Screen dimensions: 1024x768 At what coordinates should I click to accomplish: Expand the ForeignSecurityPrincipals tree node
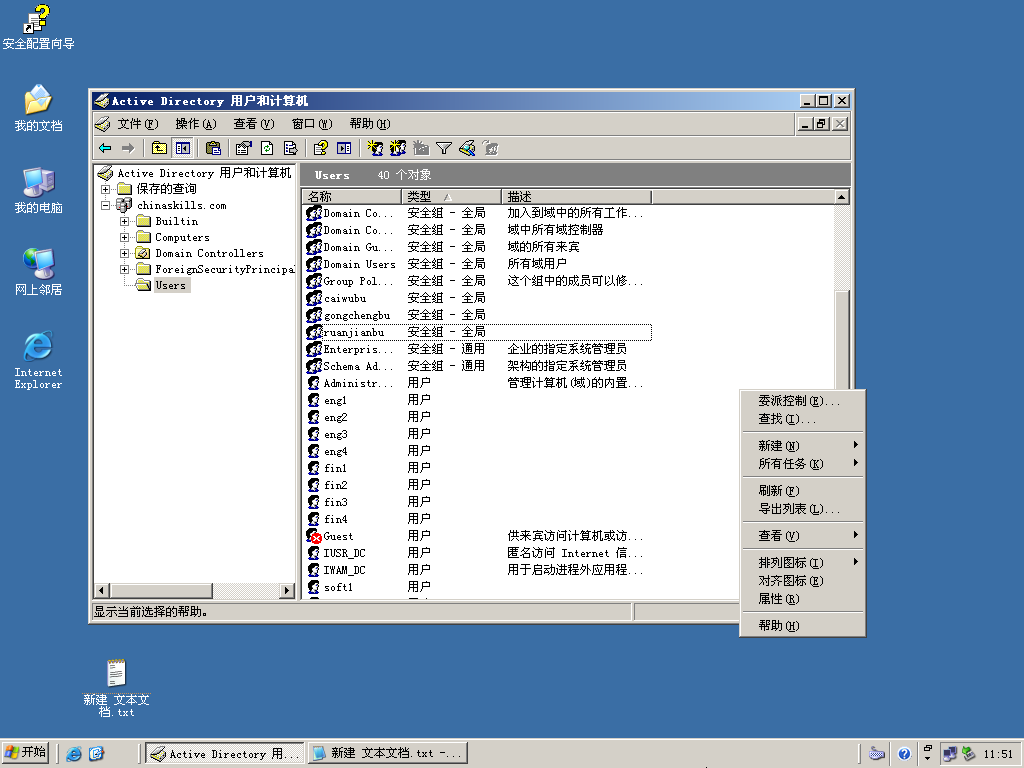124,269
